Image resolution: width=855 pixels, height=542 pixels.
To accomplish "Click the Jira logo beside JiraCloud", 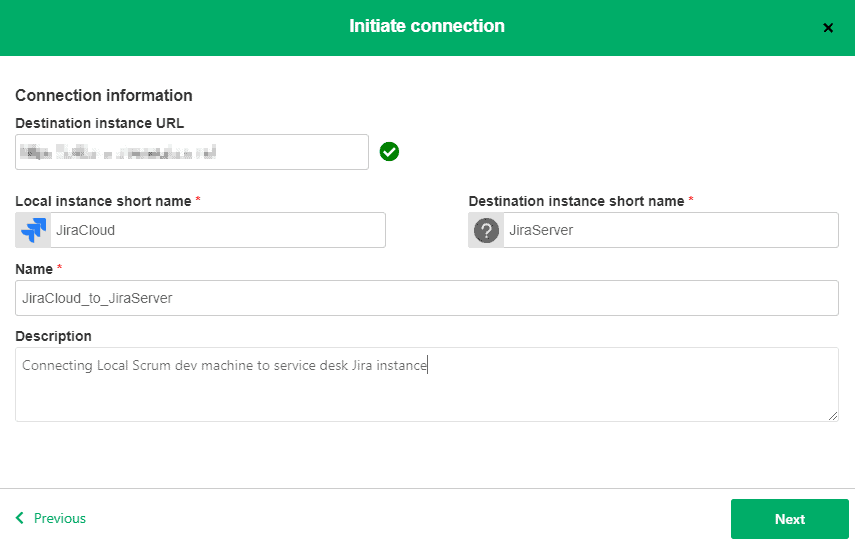I will pyautogui.click(x=33, y=230).
